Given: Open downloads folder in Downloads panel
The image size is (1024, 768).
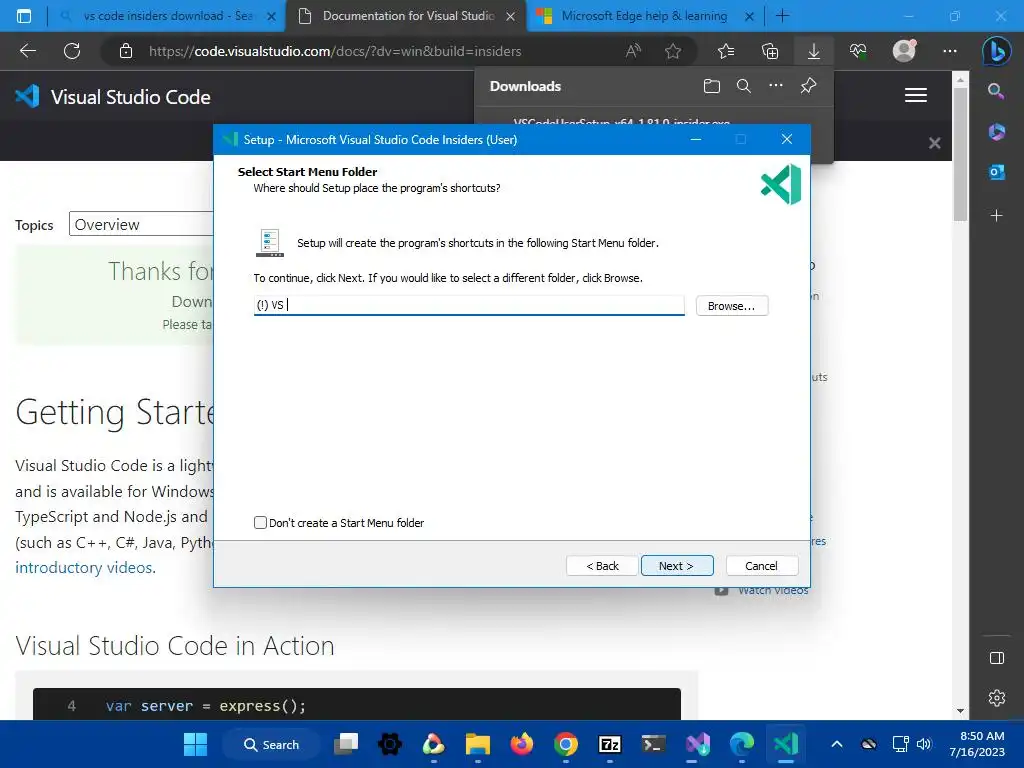Looking at the screenshot, I should (712, 86).
